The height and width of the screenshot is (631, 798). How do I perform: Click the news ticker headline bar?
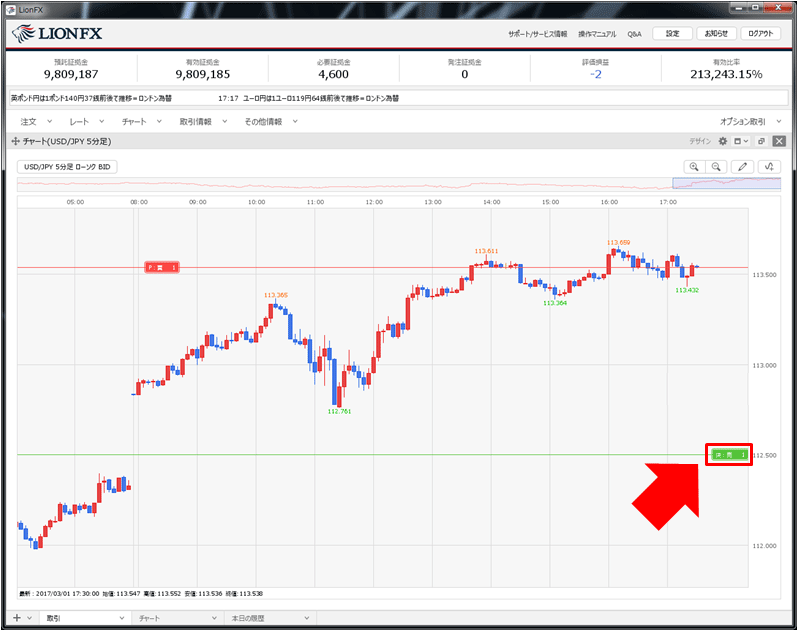399,98
